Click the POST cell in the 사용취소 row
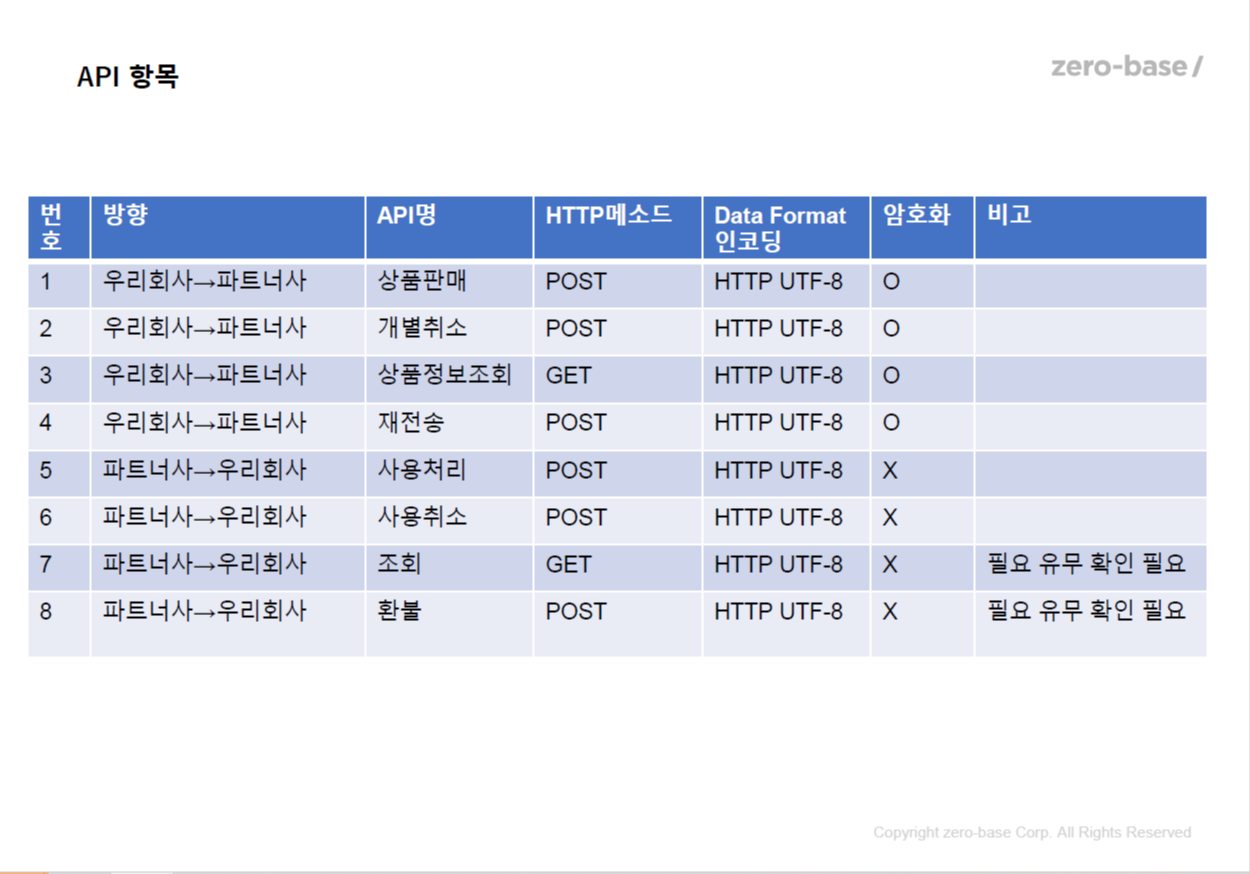 [x=618, y=519]
